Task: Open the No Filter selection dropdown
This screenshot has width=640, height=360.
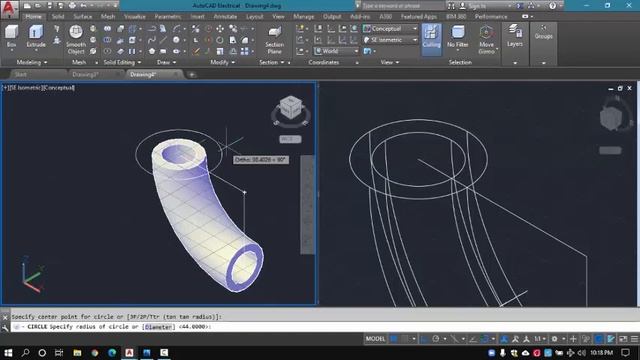Action: pyautogui.click(x=458, y=38)
